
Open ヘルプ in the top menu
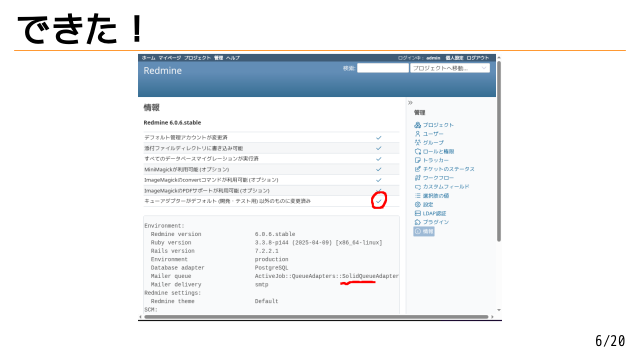coord(233,58)
